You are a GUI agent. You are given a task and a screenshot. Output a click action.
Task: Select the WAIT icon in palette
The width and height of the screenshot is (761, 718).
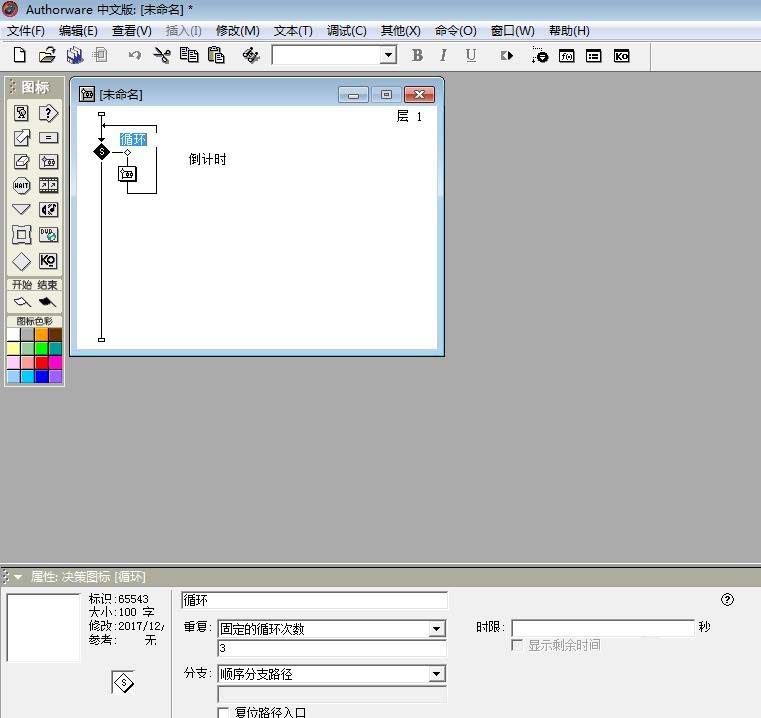(x=21, y=185)
